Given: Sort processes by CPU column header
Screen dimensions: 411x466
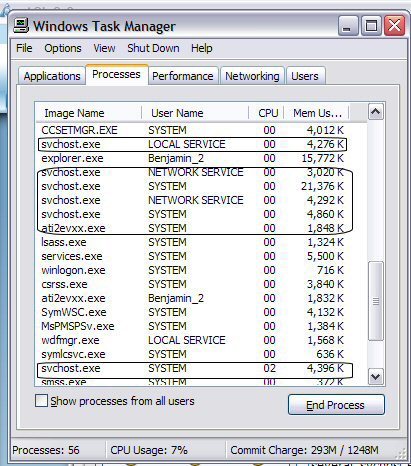Looking at the screenshot, I should coord(266,113).
